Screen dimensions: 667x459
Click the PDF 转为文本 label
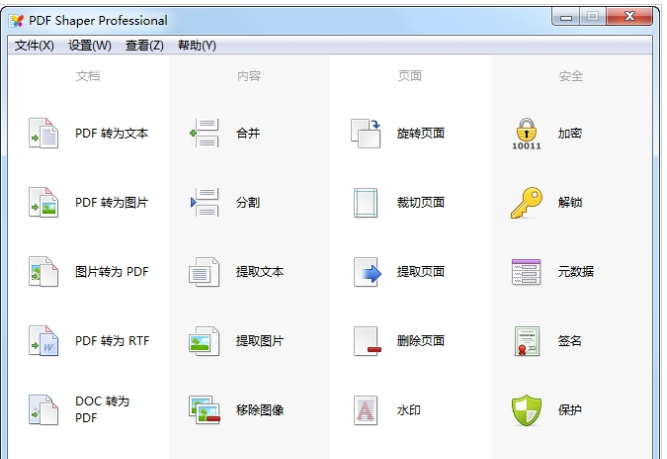click(x=111, y=133)
